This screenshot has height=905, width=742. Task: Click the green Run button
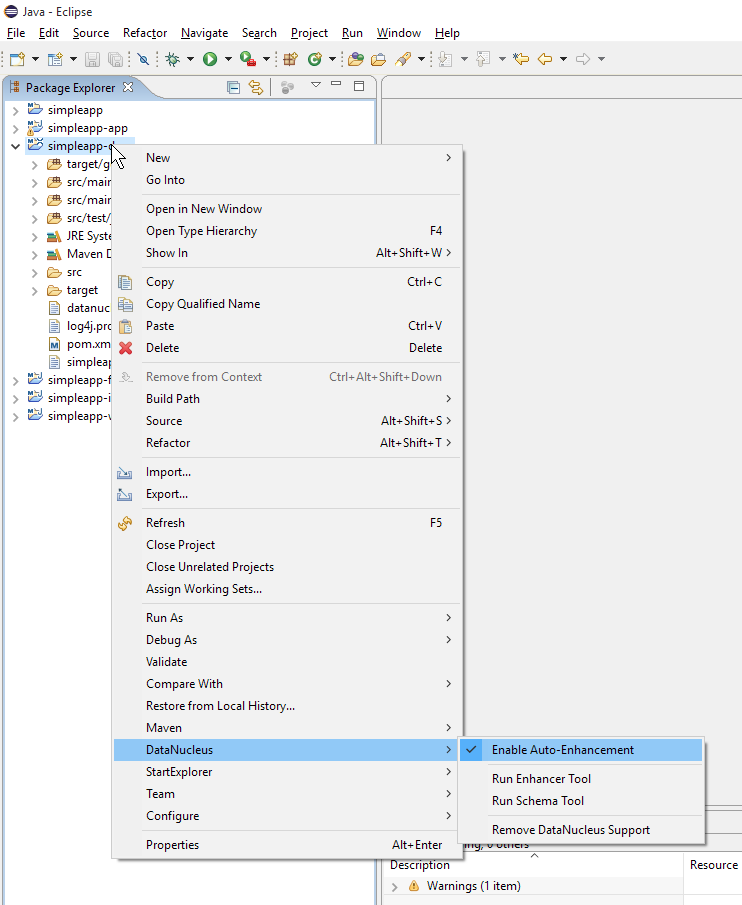tap(210, 59)
